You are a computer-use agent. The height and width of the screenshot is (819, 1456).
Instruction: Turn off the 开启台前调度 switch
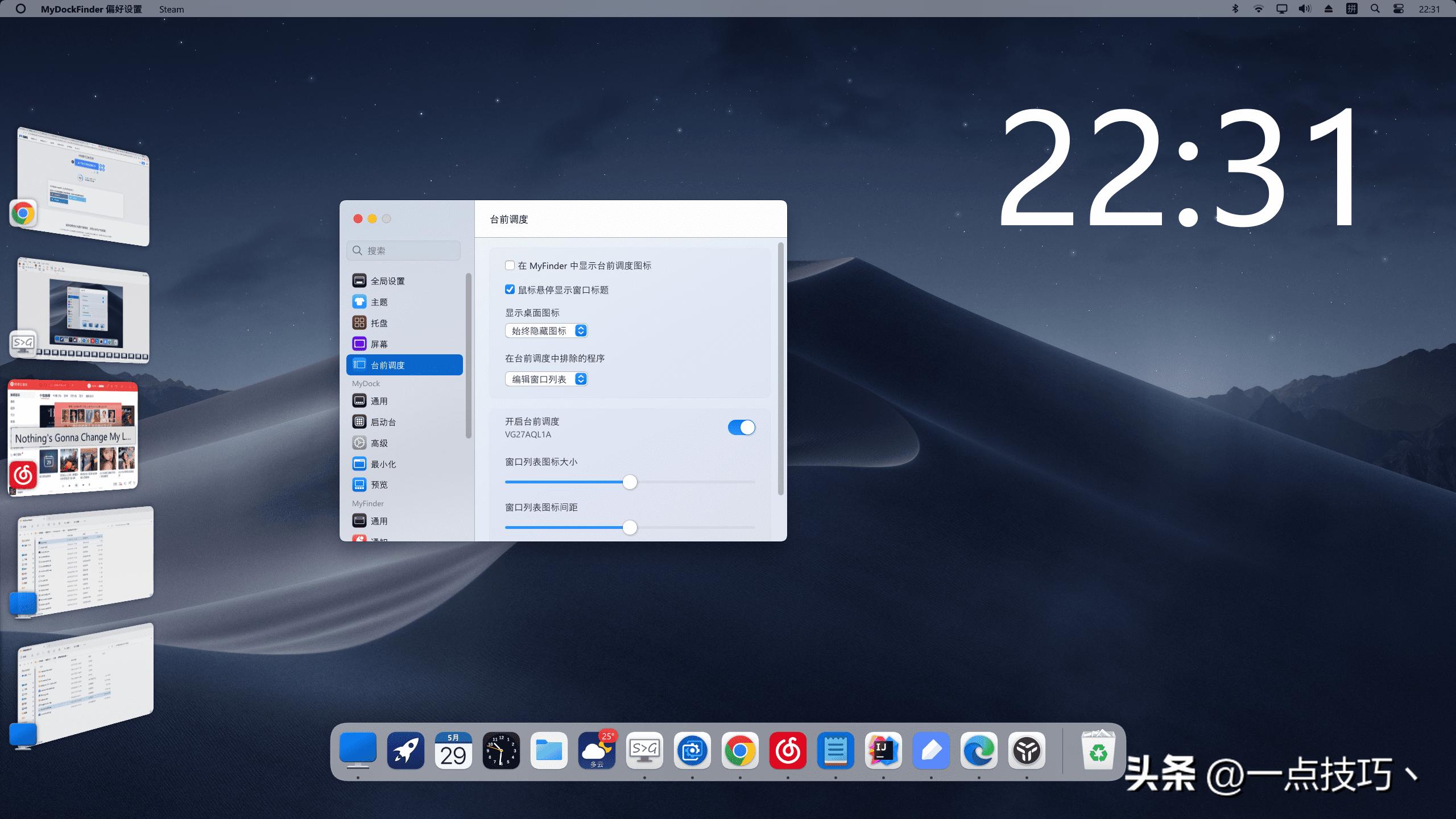click(741, 427)
